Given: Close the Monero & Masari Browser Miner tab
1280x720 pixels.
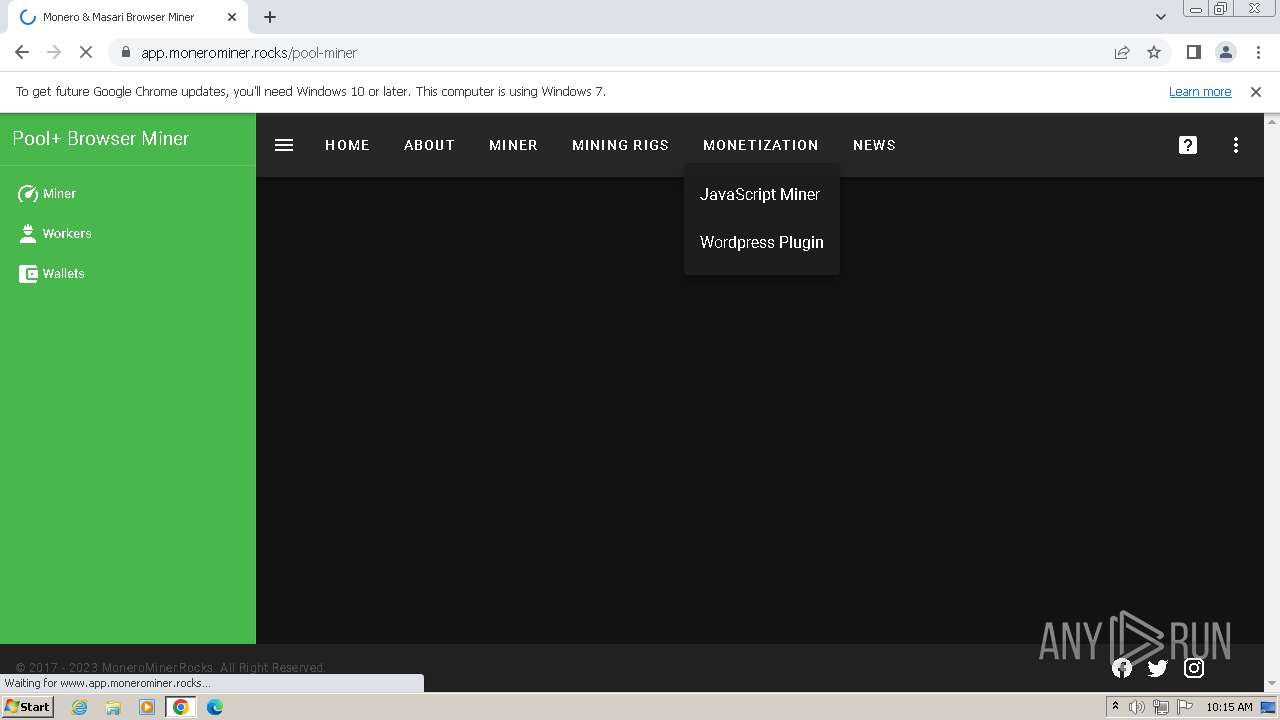Looking at the screenshot, I should [x=232, y=17].
